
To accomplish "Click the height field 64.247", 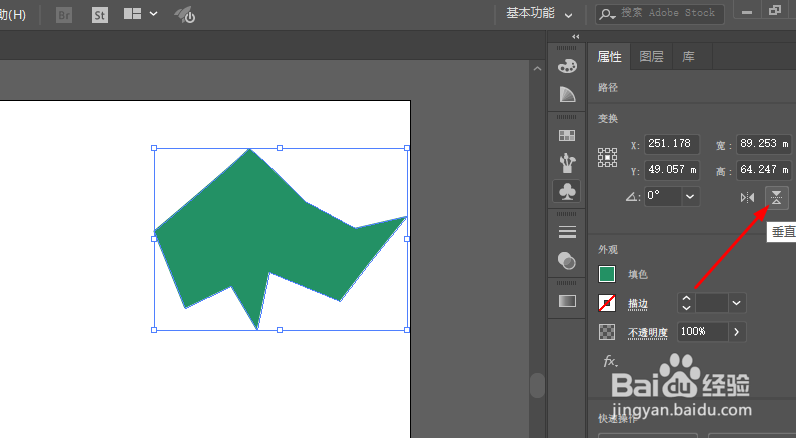I will pos(764,170).
